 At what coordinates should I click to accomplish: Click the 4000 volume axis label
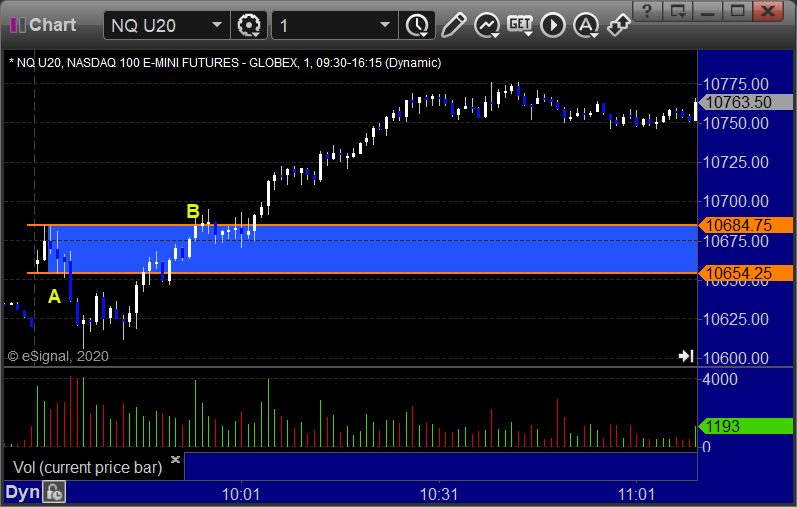click(720, 379)
